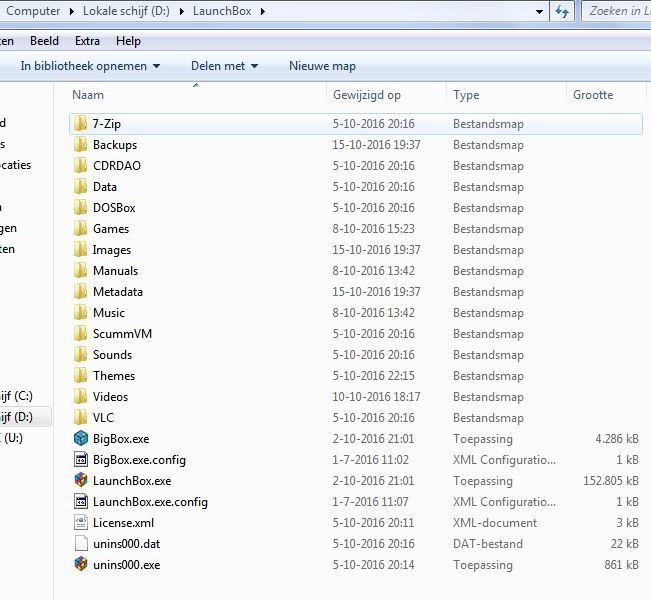Click the BigBox.exe.config file icon

click(81, 460)
